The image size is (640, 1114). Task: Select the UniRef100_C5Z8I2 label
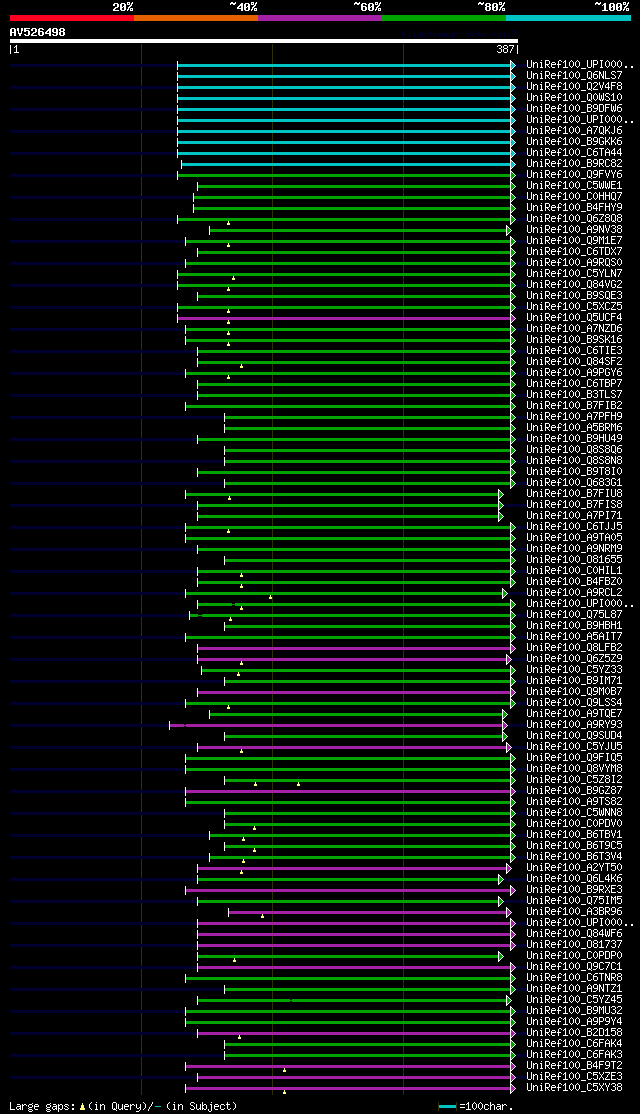(575, 780)
